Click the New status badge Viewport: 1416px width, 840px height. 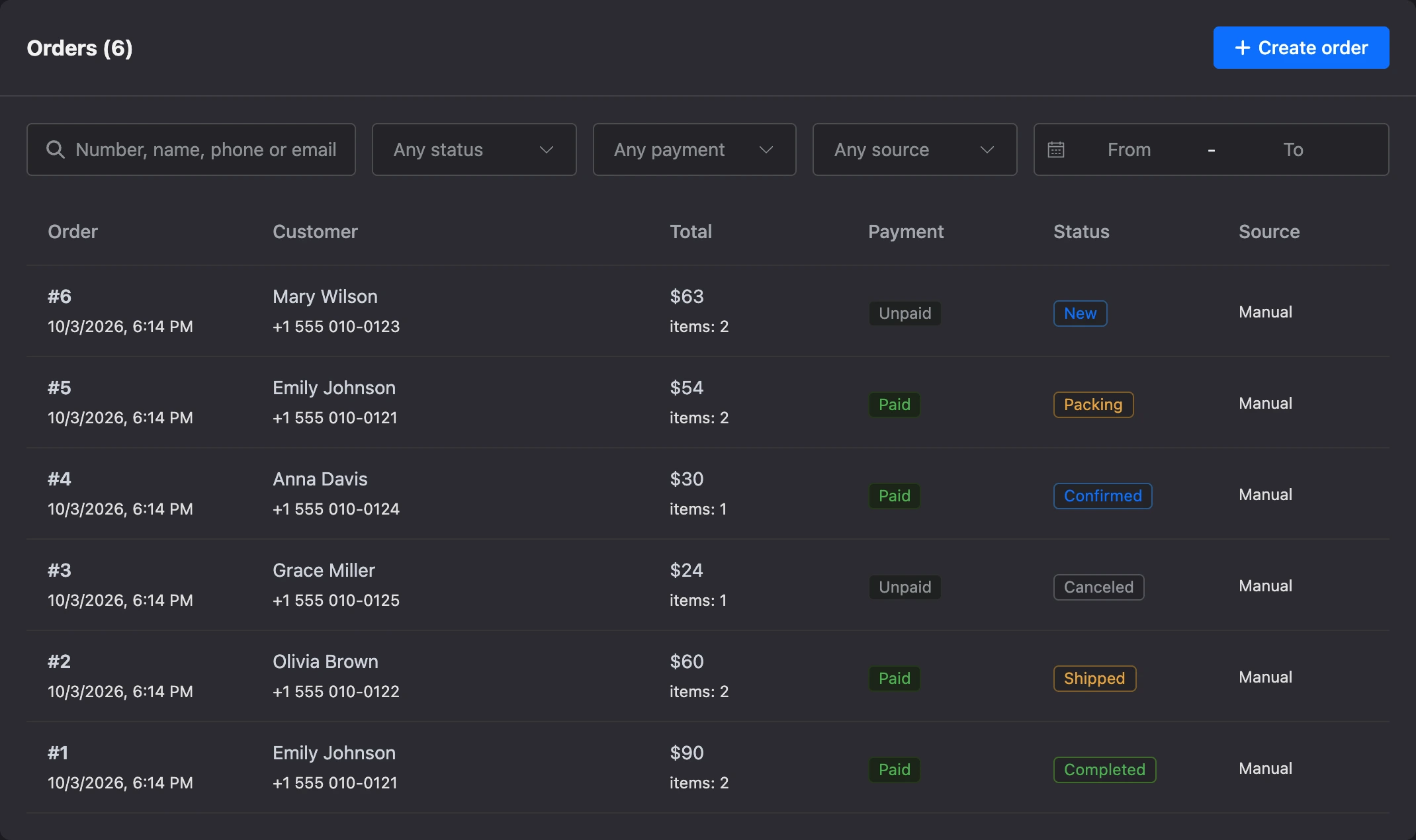(x=1080, y=314)
